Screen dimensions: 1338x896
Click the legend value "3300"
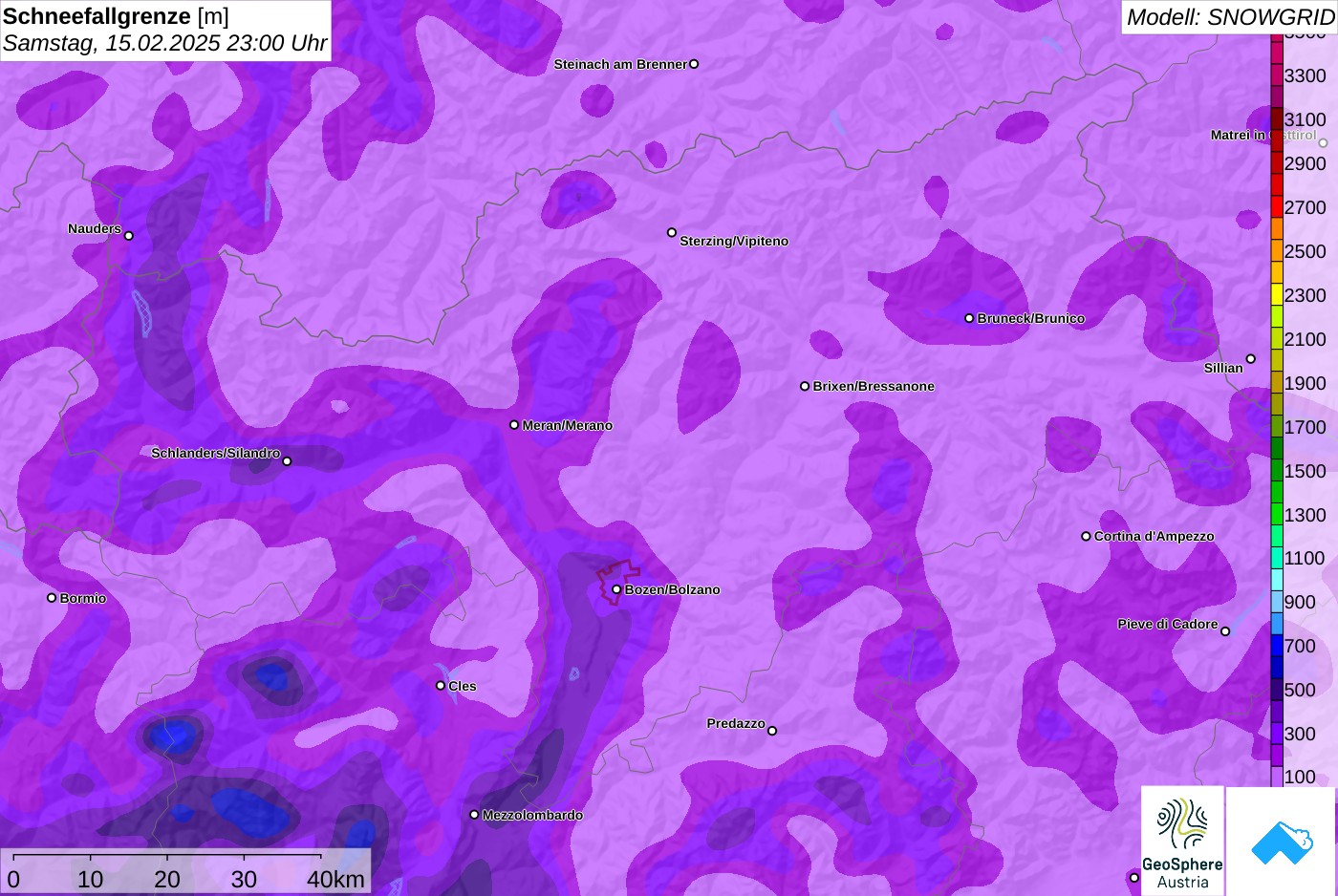(x=1306, y=75)
